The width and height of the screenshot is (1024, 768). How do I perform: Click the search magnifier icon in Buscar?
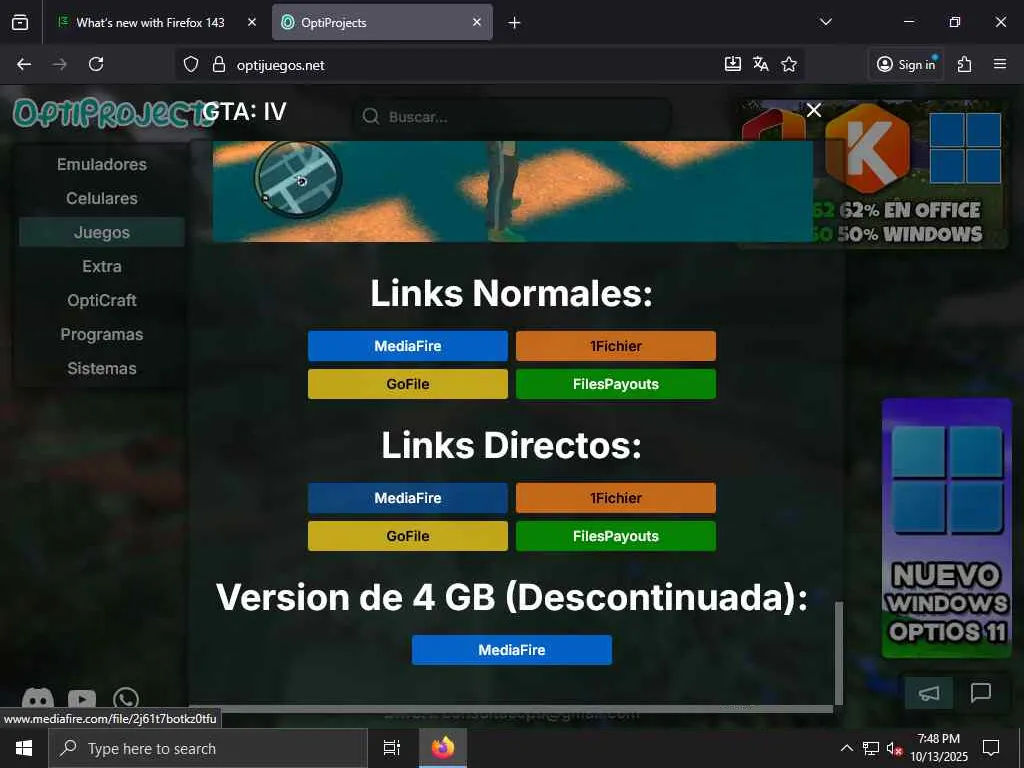371,117
